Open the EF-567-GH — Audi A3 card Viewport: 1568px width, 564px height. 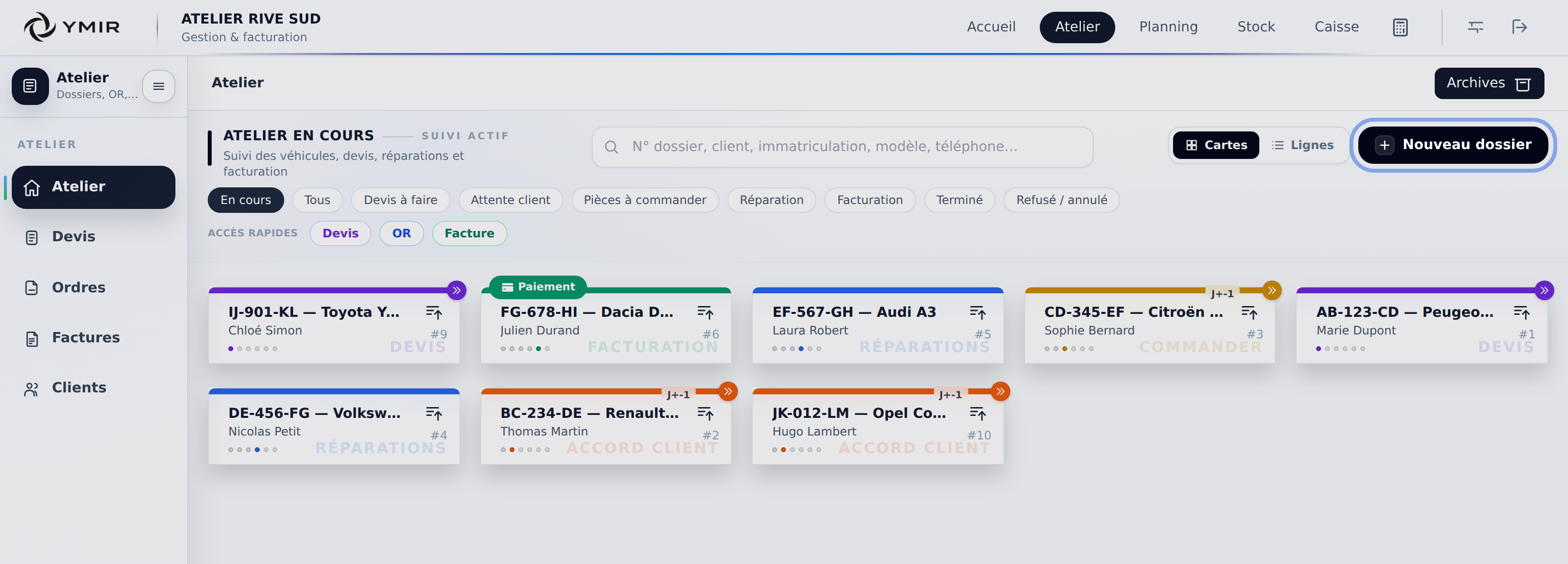click(878, 326)
